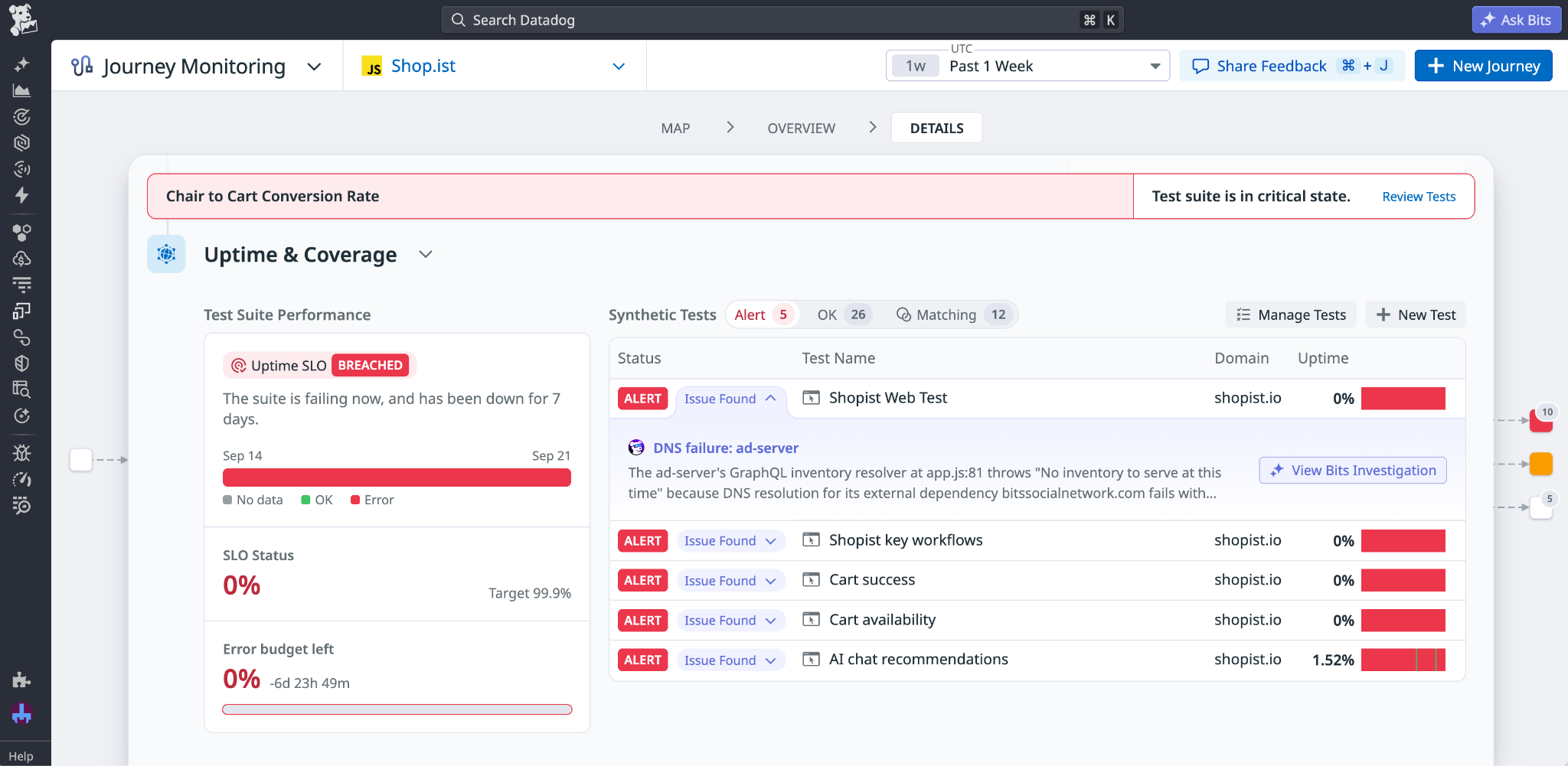1568x766 pixels.
Task: Click View Bits Investigation button
Action: [1353, 471]
